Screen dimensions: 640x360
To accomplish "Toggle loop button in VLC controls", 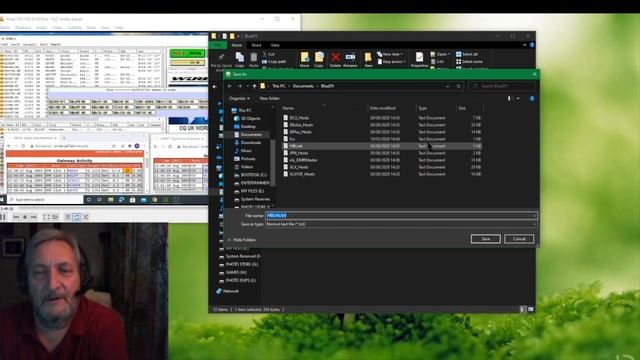I will 76,217.
